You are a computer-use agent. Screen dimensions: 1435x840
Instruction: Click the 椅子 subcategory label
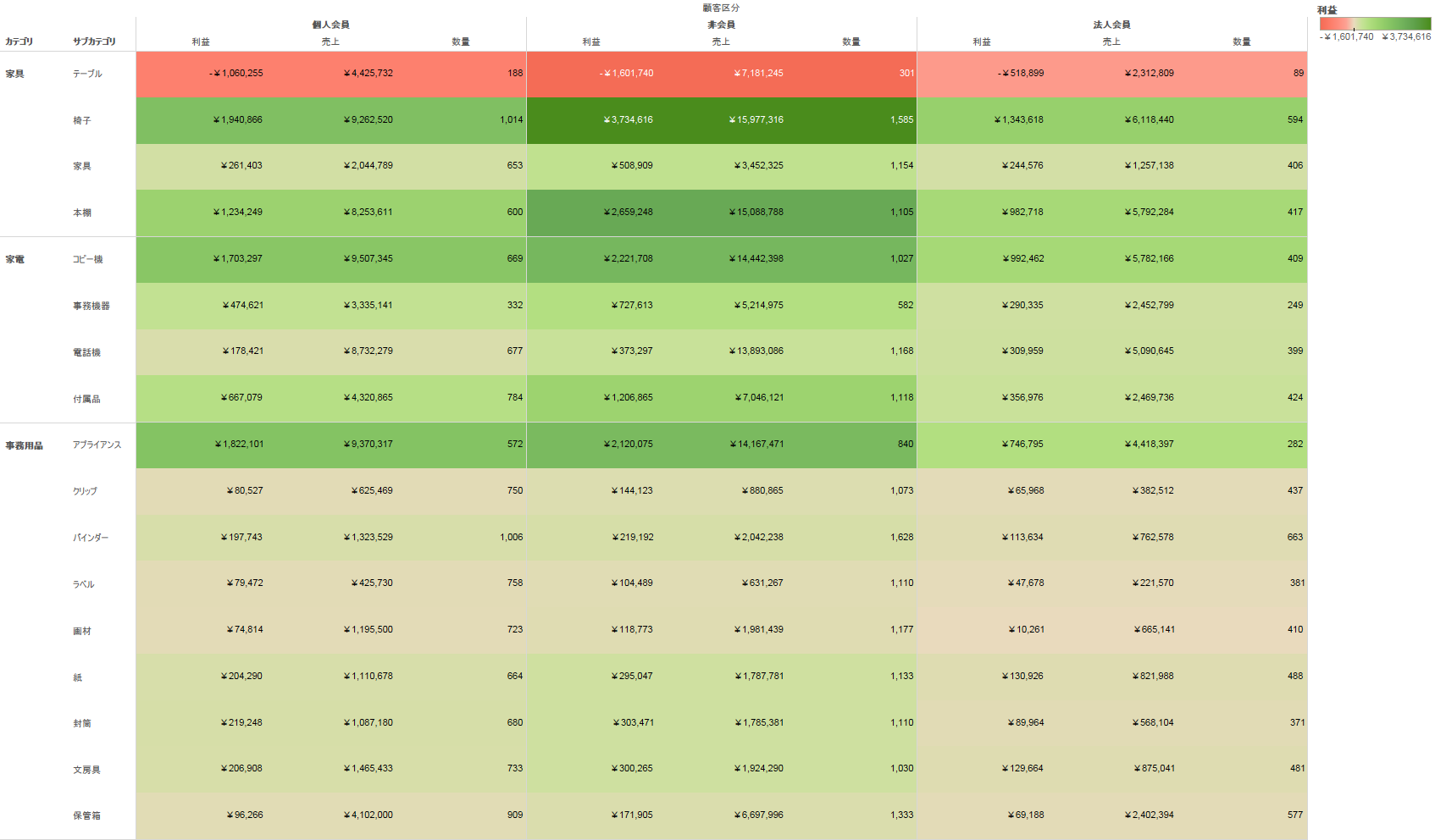81,121
